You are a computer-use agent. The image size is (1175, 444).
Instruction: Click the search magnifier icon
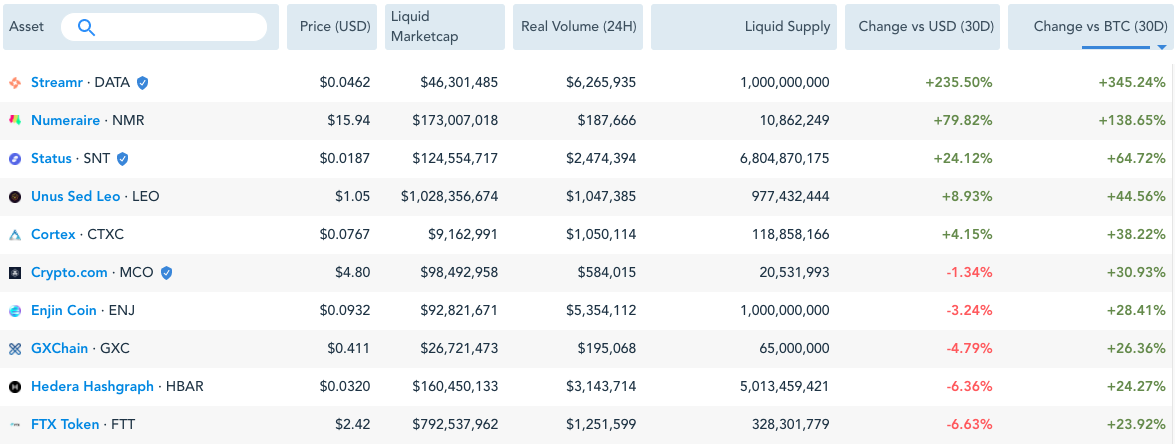click(x=86, y=27)
